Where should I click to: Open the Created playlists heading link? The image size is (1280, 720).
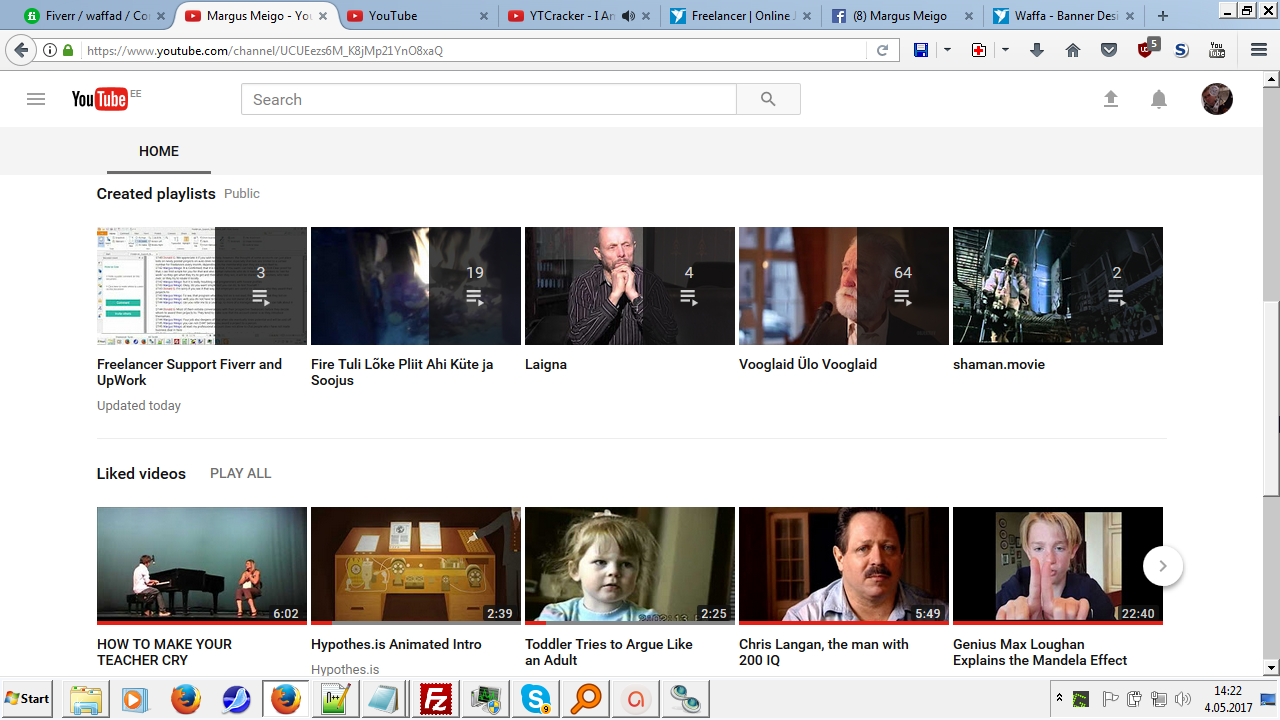tap(156, 193)
